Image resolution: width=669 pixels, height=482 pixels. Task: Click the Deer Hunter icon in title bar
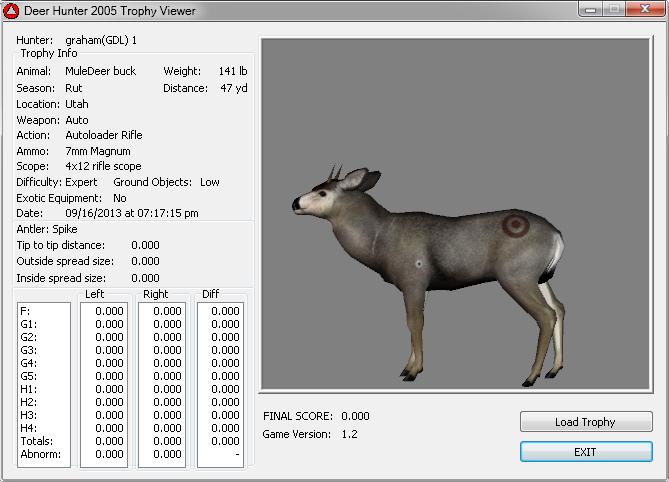point(11,11)
